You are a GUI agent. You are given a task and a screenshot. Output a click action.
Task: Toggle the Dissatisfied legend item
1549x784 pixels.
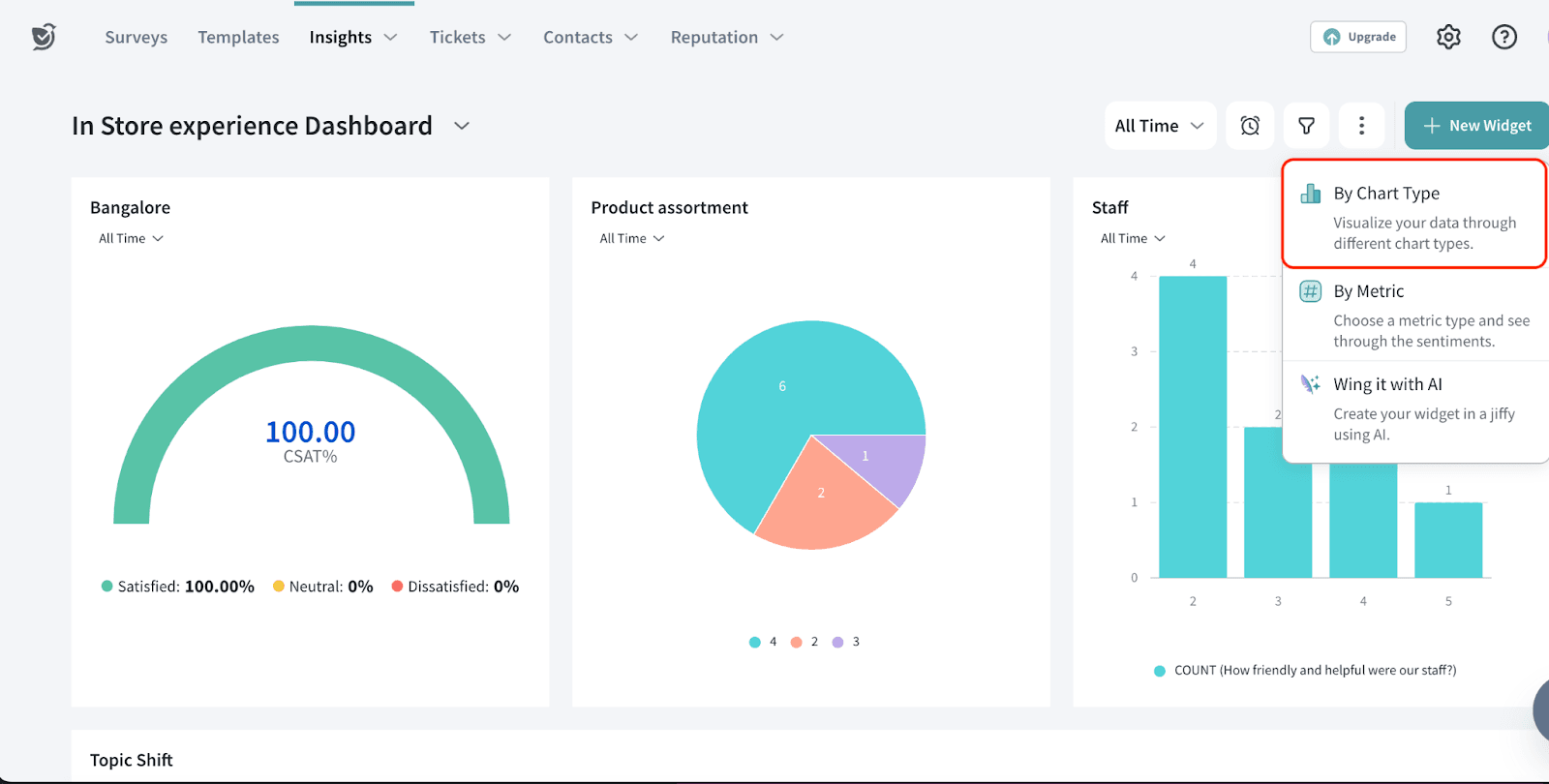(455, 587)
